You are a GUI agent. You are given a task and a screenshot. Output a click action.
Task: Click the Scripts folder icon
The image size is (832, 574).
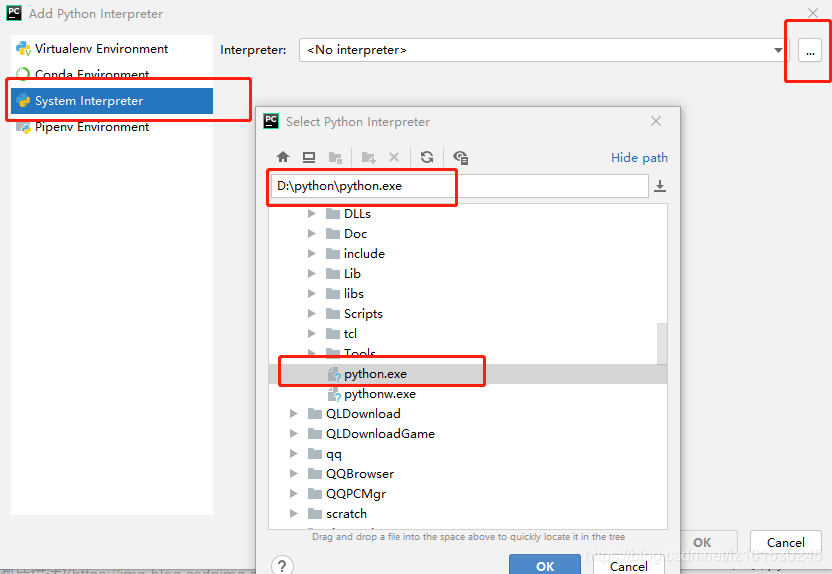pyautogui.click(x=333, y=314)
